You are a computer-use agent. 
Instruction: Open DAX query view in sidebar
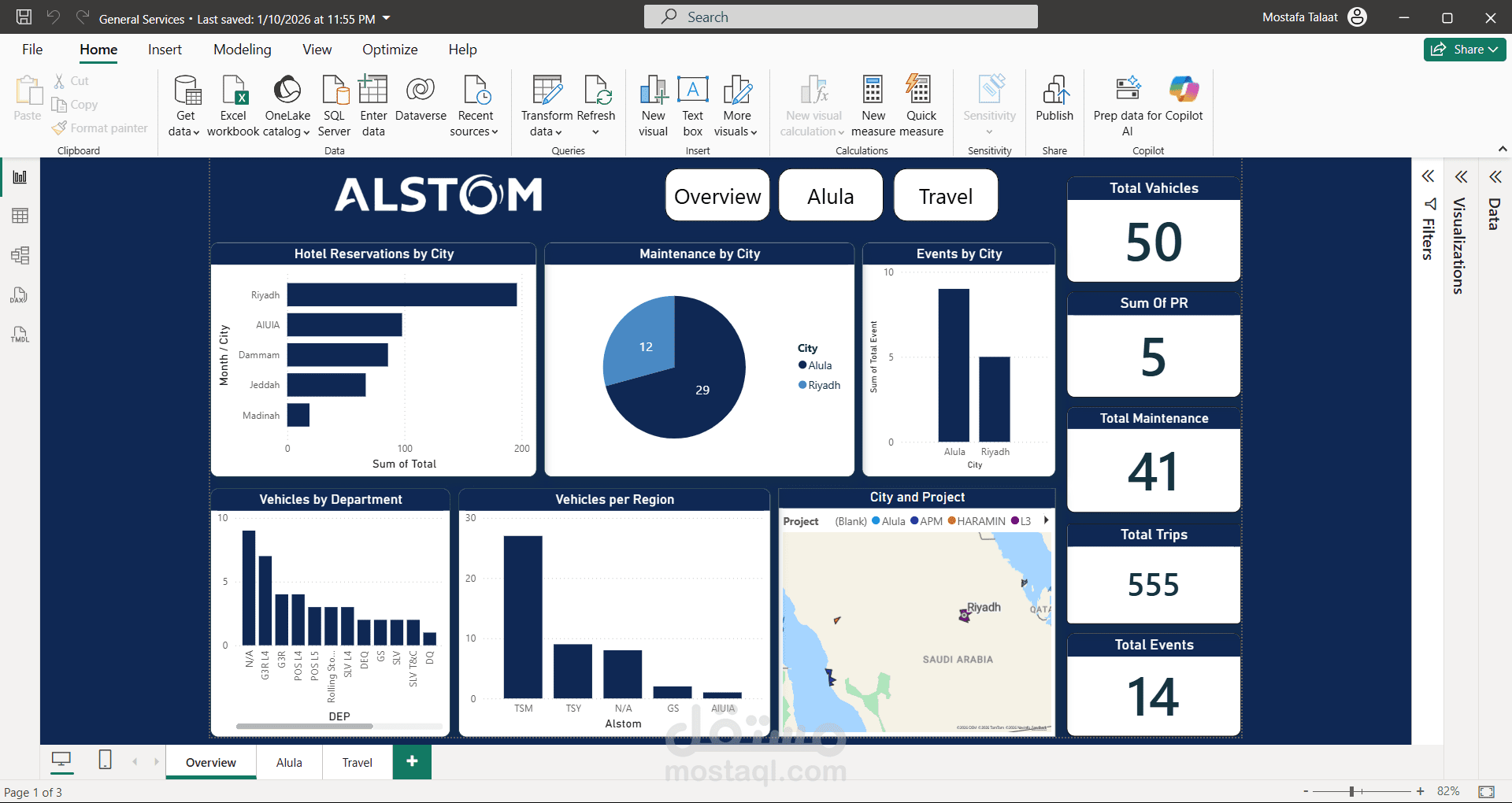click(20, 295)
